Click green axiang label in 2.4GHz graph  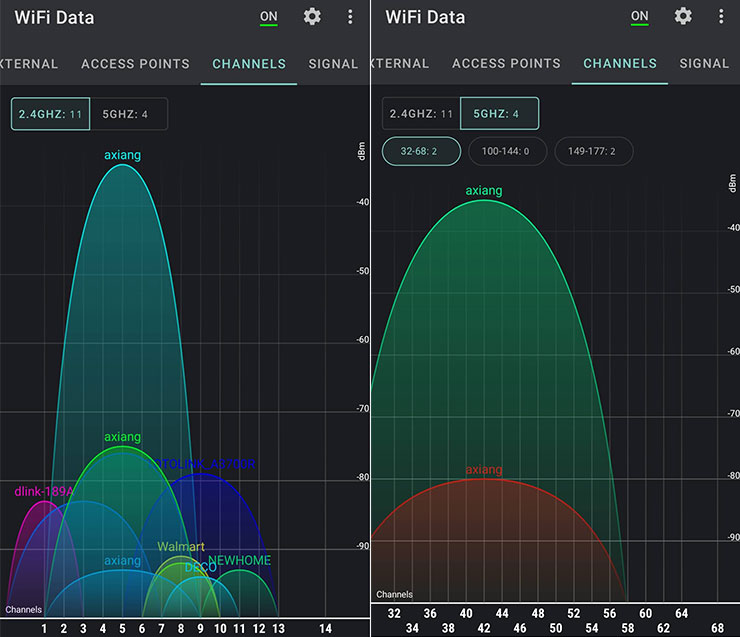pyautogui.click(x=122, y=436)
